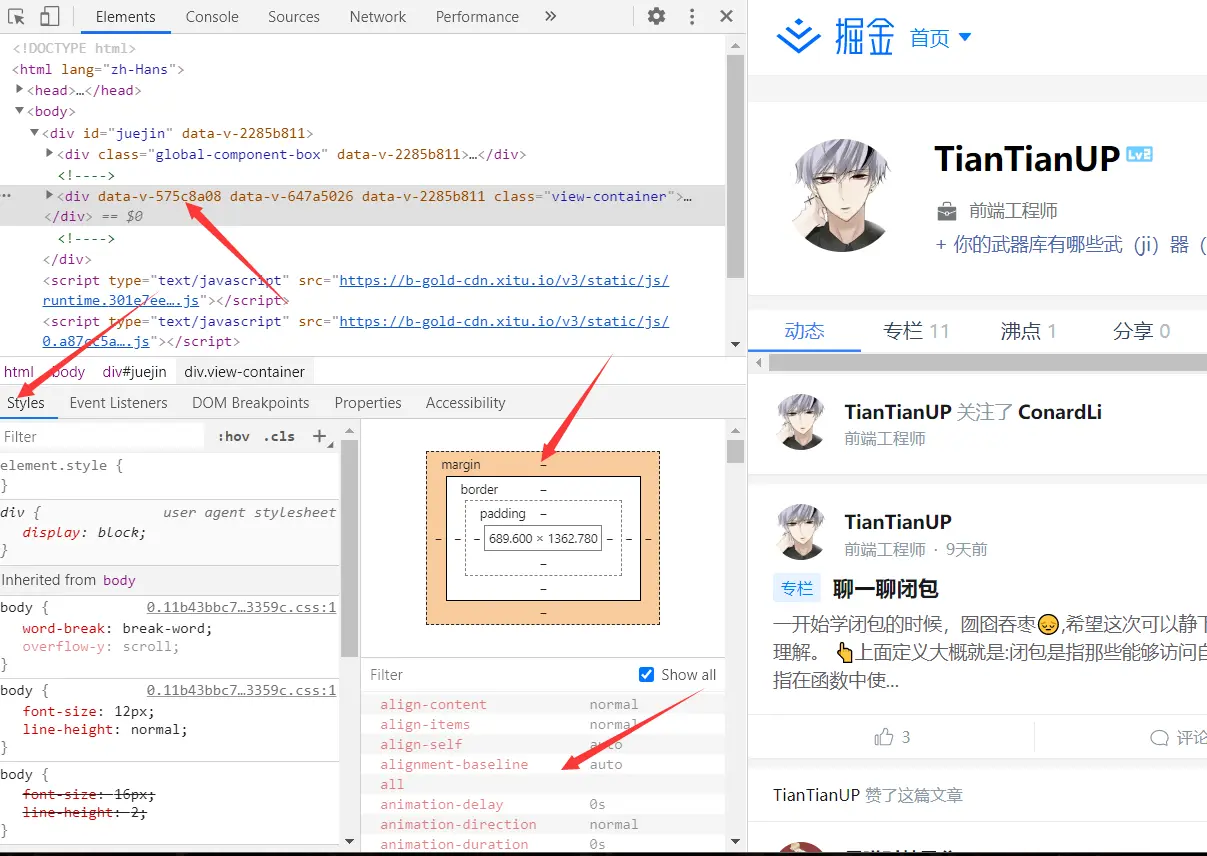The width and height of the screenshot is (1207, 856).
Task: Click avatar next to 9天前 post
Action: click(802, 532)
